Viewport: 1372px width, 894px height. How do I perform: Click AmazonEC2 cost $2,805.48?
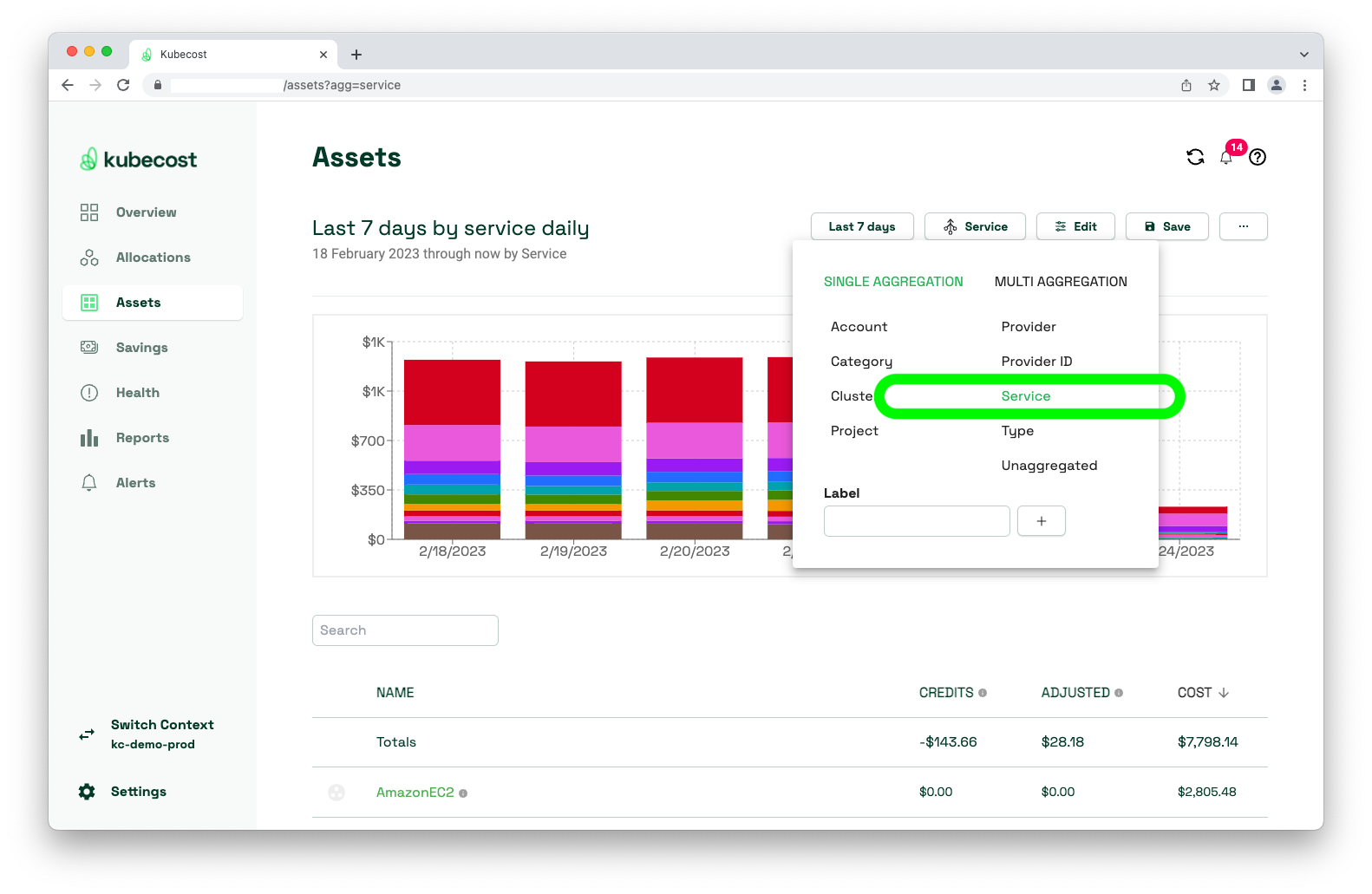(1206, 792)
